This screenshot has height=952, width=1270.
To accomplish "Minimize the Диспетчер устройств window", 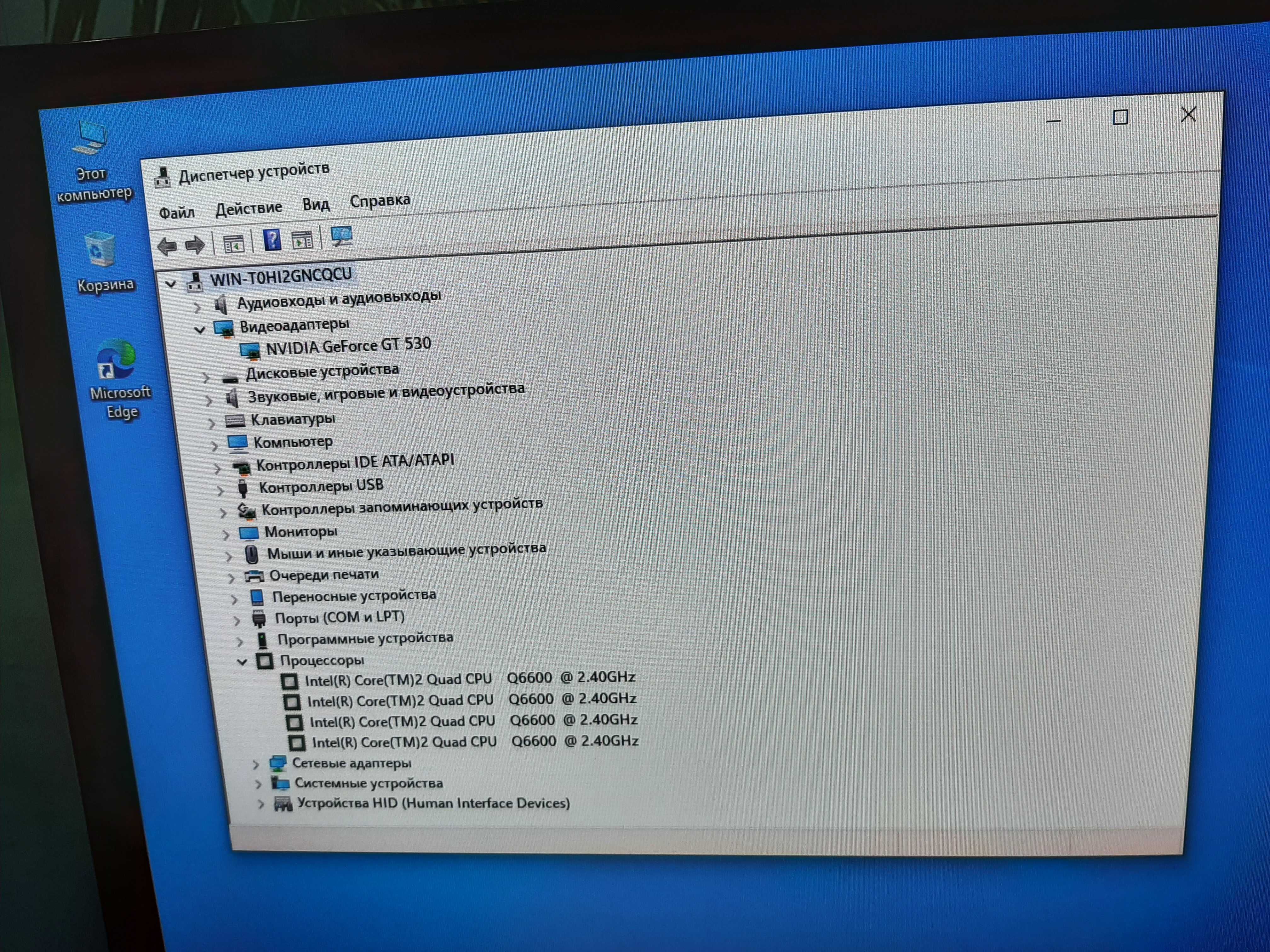I will [1053, 121].
